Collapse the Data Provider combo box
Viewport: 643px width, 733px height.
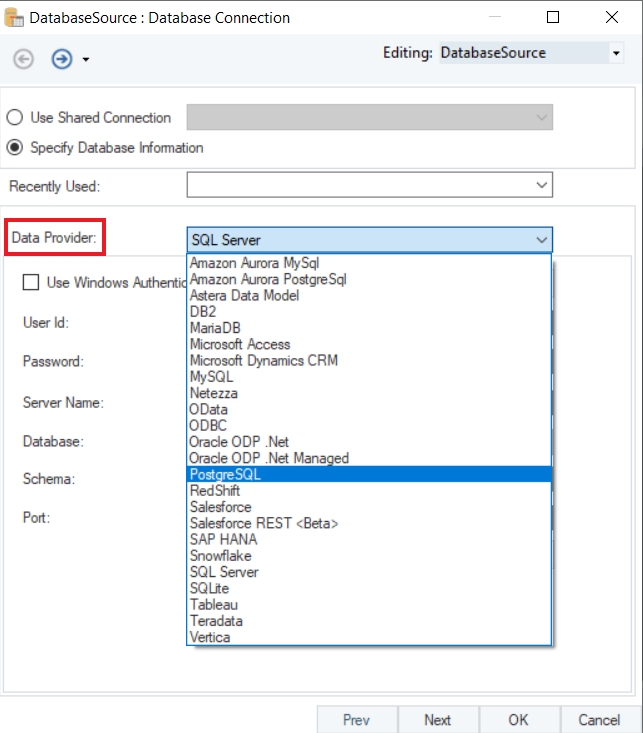pyautogui.click(x=541, y=240)
